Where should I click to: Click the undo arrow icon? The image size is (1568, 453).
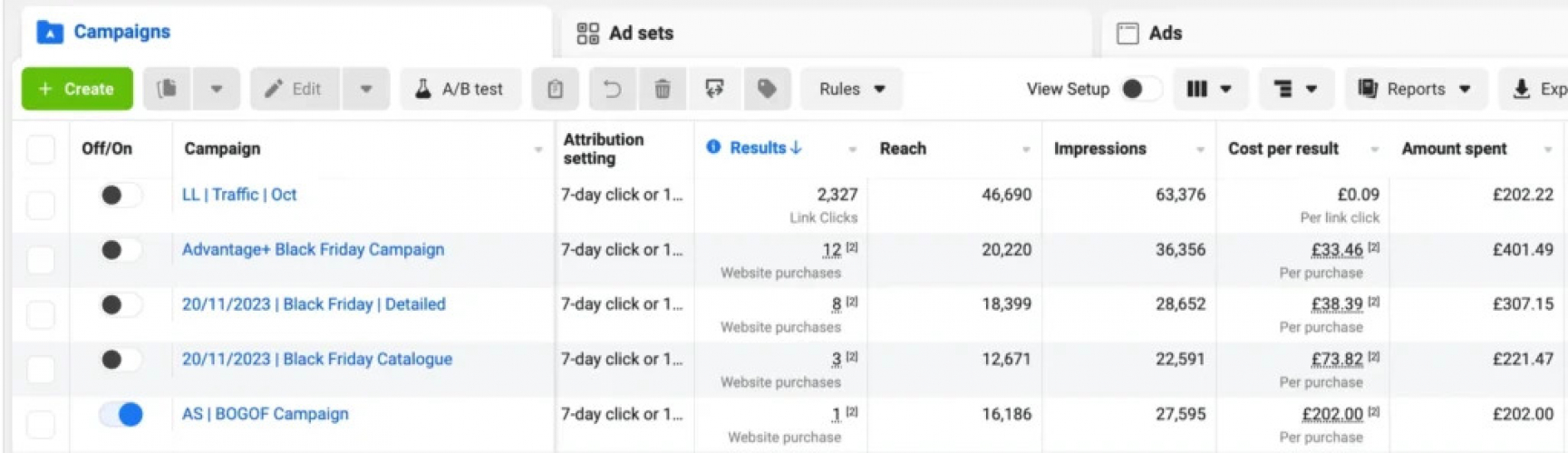612,89
